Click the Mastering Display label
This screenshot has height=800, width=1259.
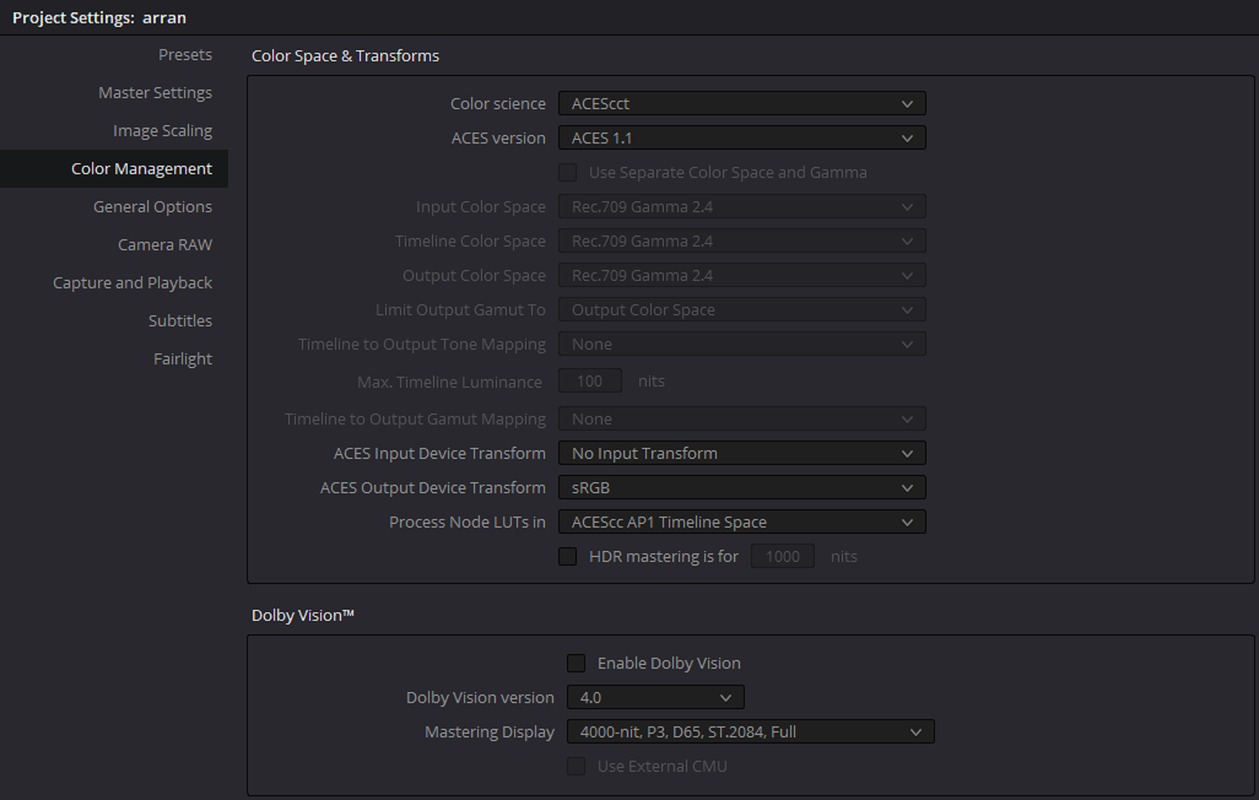[489, 732]
